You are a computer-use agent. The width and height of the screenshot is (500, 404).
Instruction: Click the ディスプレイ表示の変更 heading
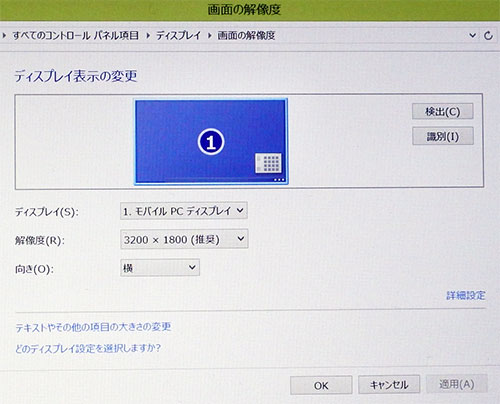click(x=76, y=76)
